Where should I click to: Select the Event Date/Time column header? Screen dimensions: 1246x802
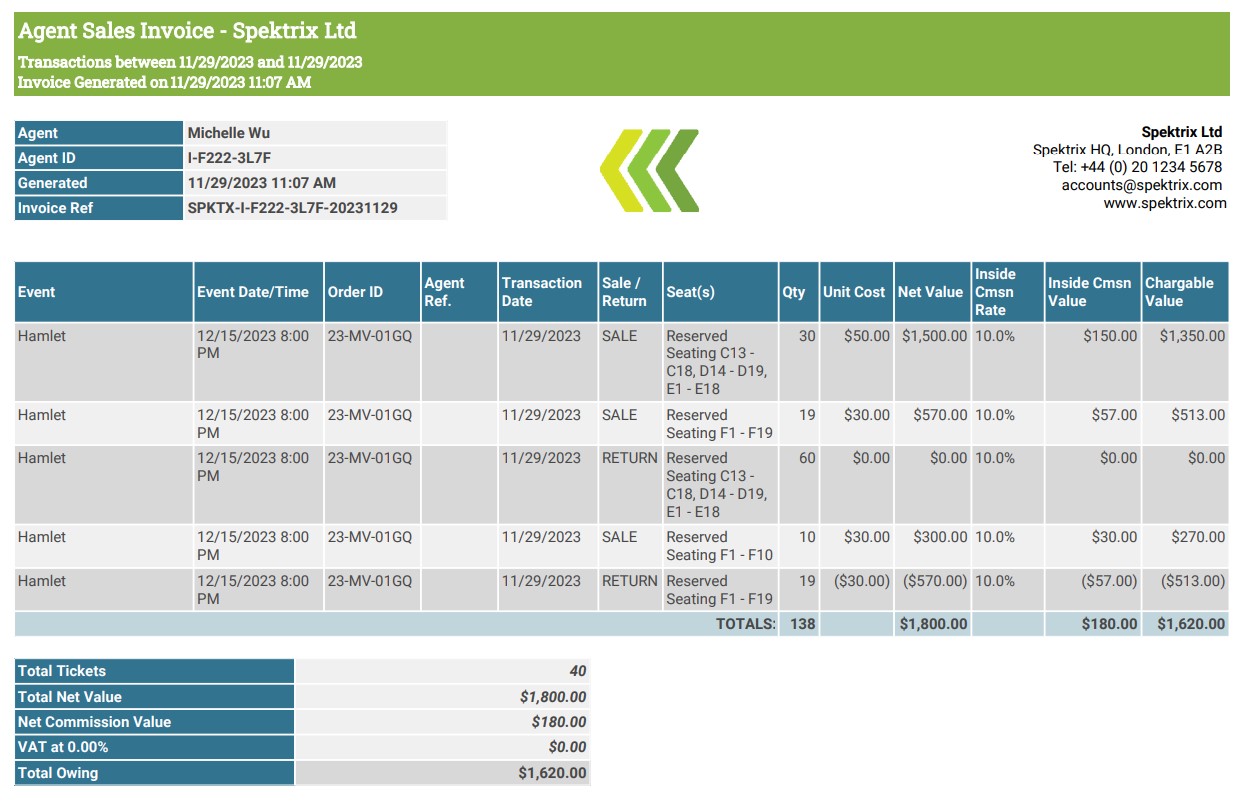[x=253, y=292]
